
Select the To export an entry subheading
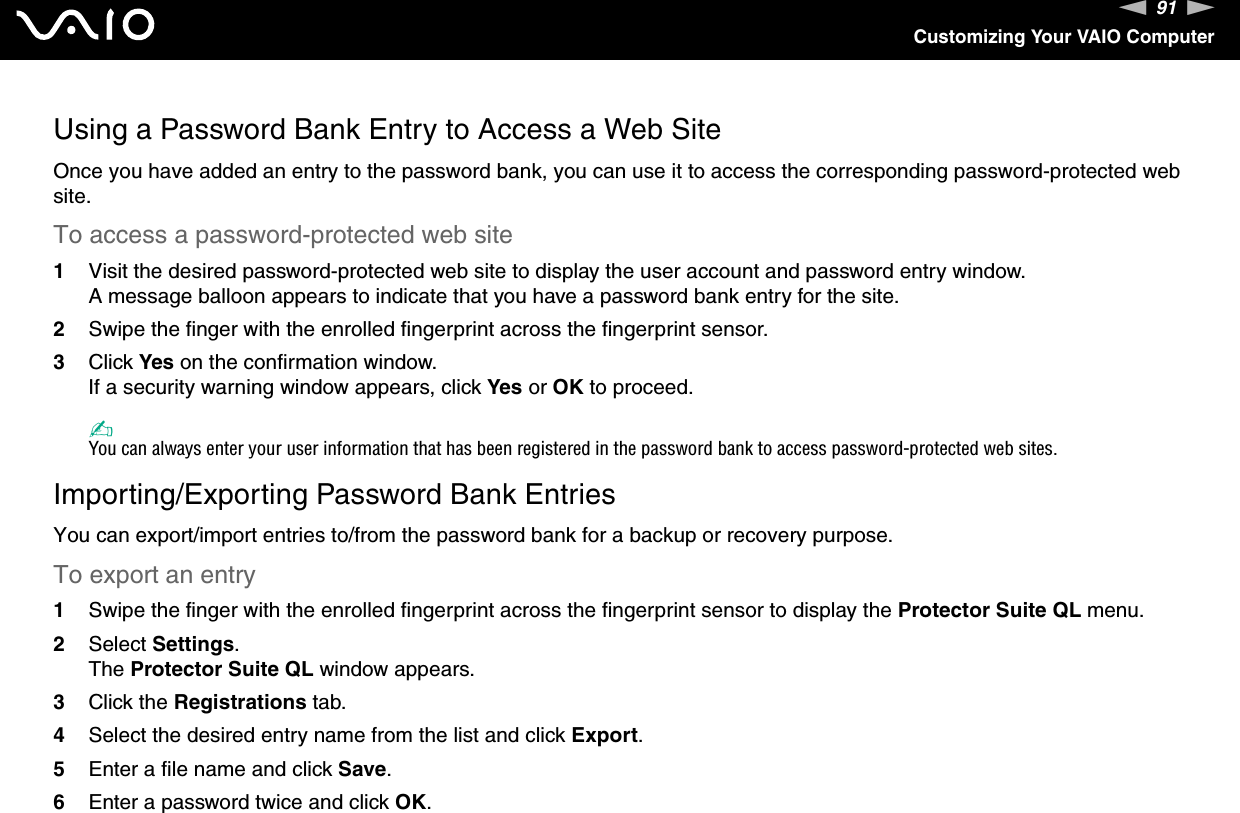click(x=155, y=575)
